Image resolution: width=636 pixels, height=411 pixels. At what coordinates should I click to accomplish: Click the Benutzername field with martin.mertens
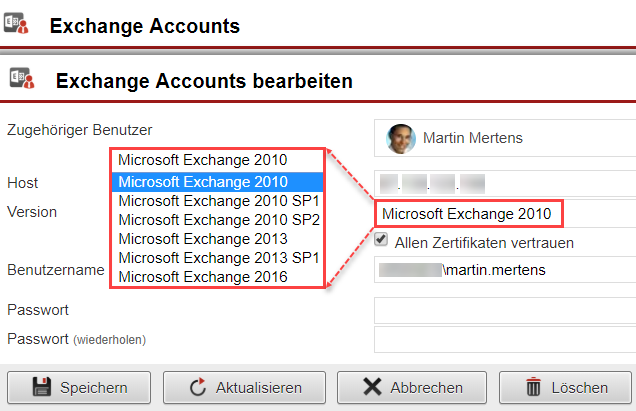(x=505, y=270)
